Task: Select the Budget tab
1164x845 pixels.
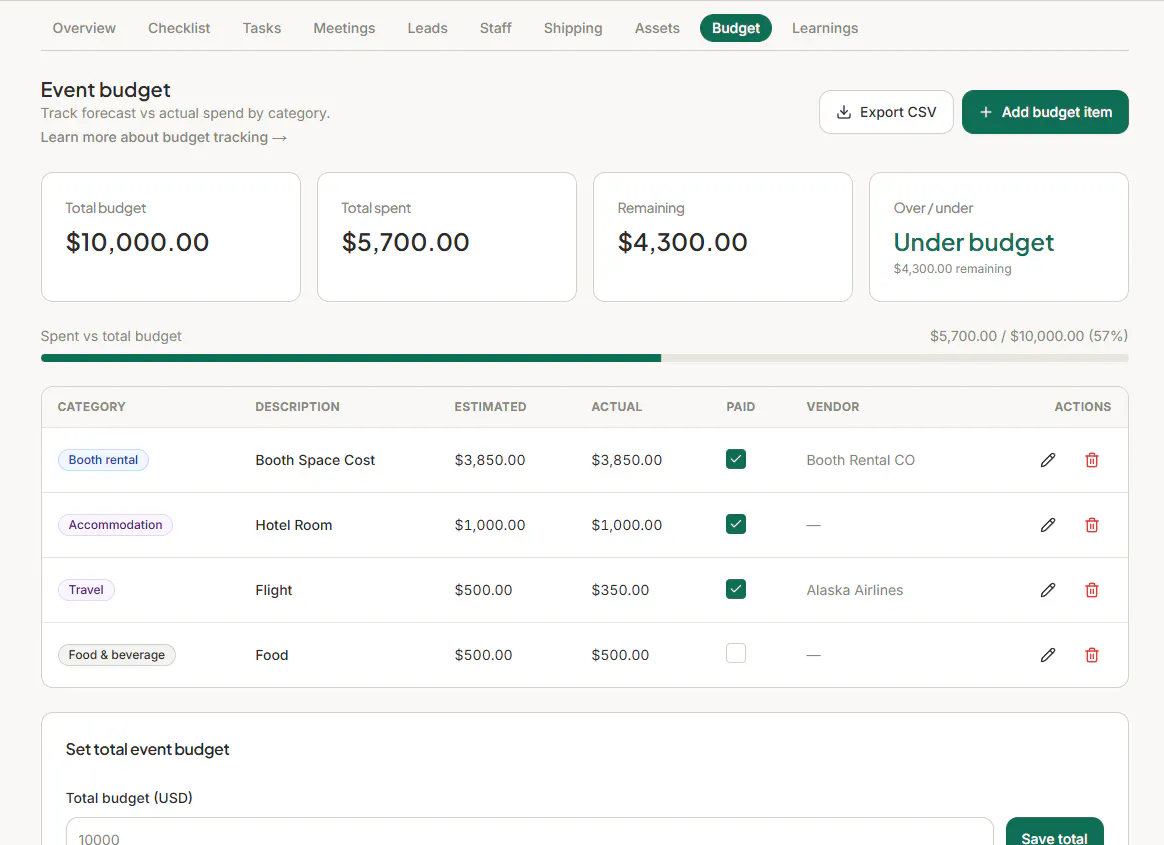Action: [x=736, y=28]
